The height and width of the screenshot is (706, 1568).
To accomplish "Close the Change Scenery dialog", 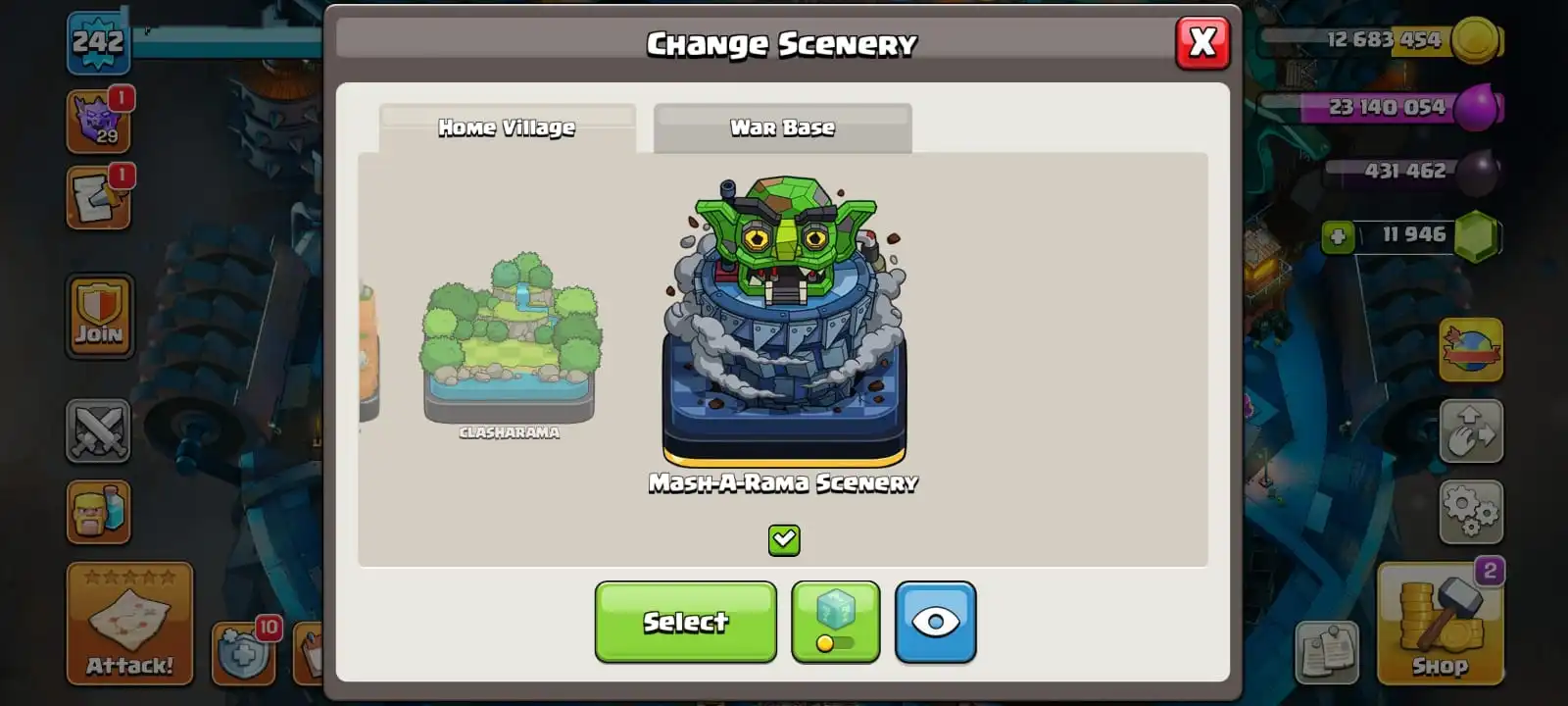I will tap(1202, 43).
